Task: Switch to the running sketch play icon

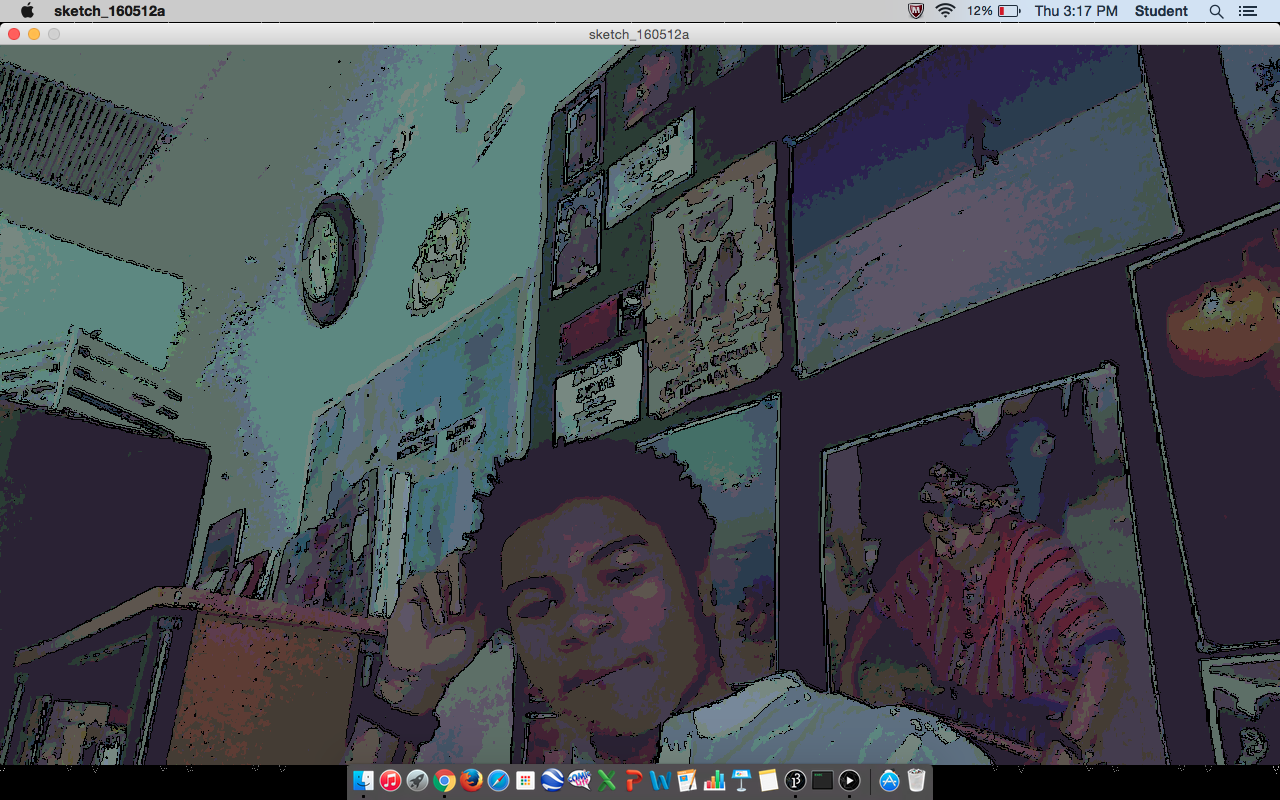Action: [850, 781]
